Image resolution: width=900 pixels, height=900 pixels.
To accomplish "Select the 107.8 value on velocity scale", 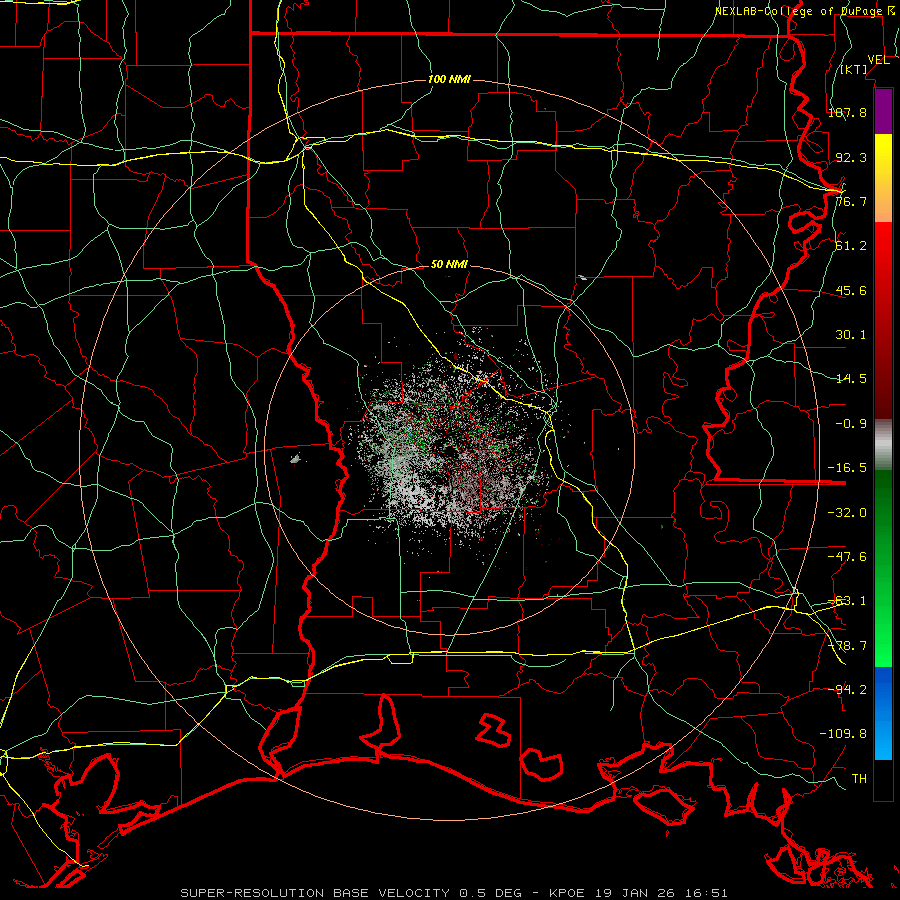I will click(x=847, y=112).
